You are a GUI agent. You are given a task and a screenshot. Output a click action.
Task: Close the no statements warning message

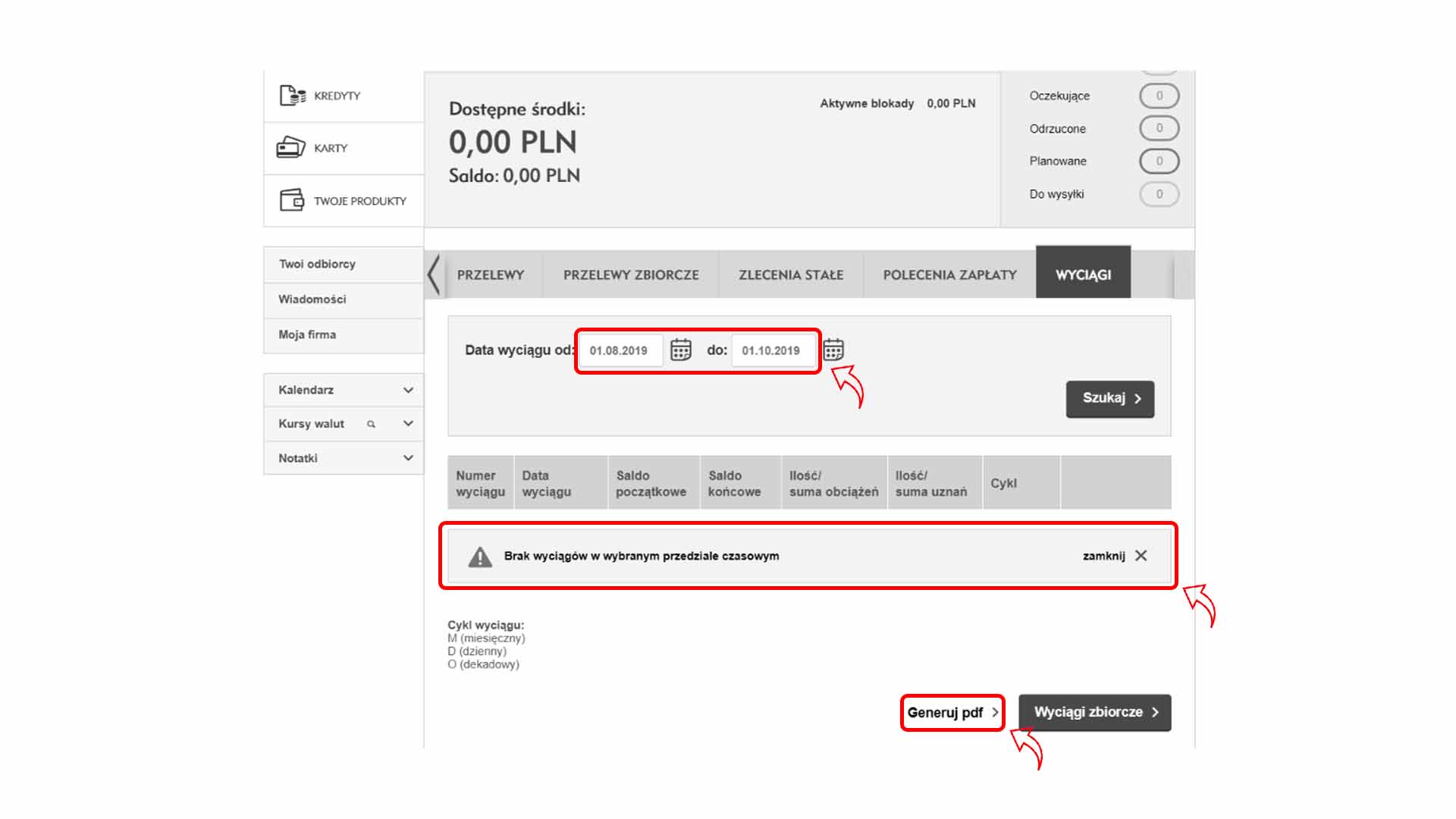(x=1141, y=556)
